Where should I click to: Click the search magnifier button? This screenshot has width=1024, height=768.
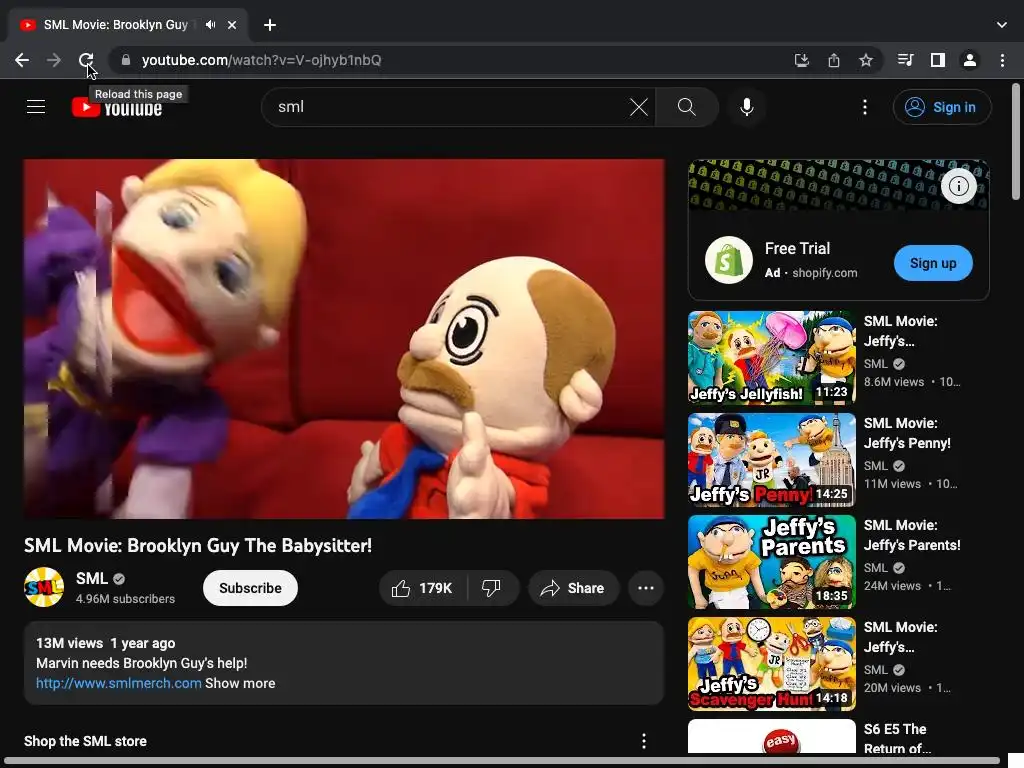(x=686, y=107)
